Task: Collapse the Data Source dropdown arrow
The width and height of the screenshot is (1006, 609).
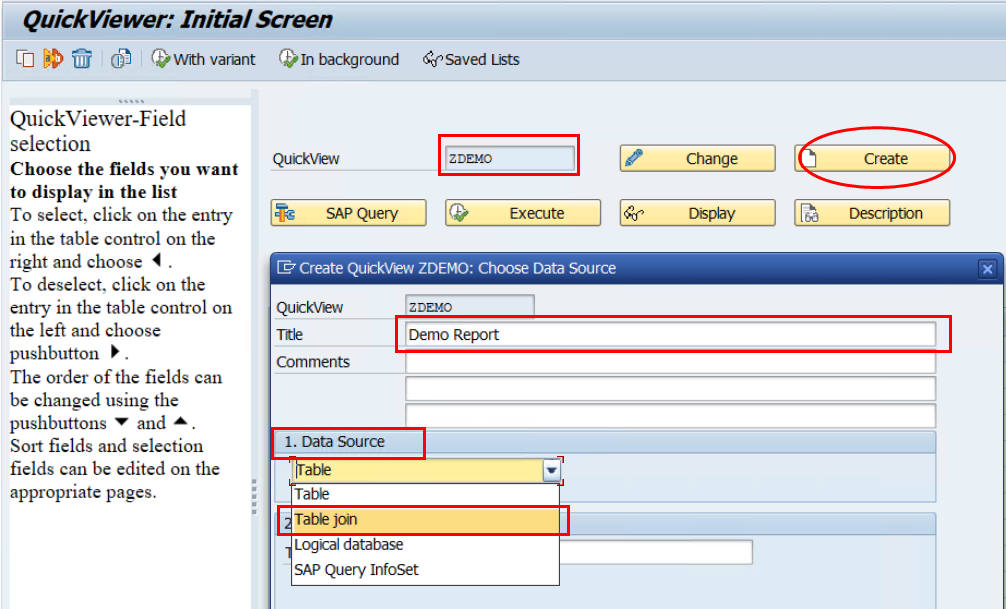Action: (x=552, y=471)
